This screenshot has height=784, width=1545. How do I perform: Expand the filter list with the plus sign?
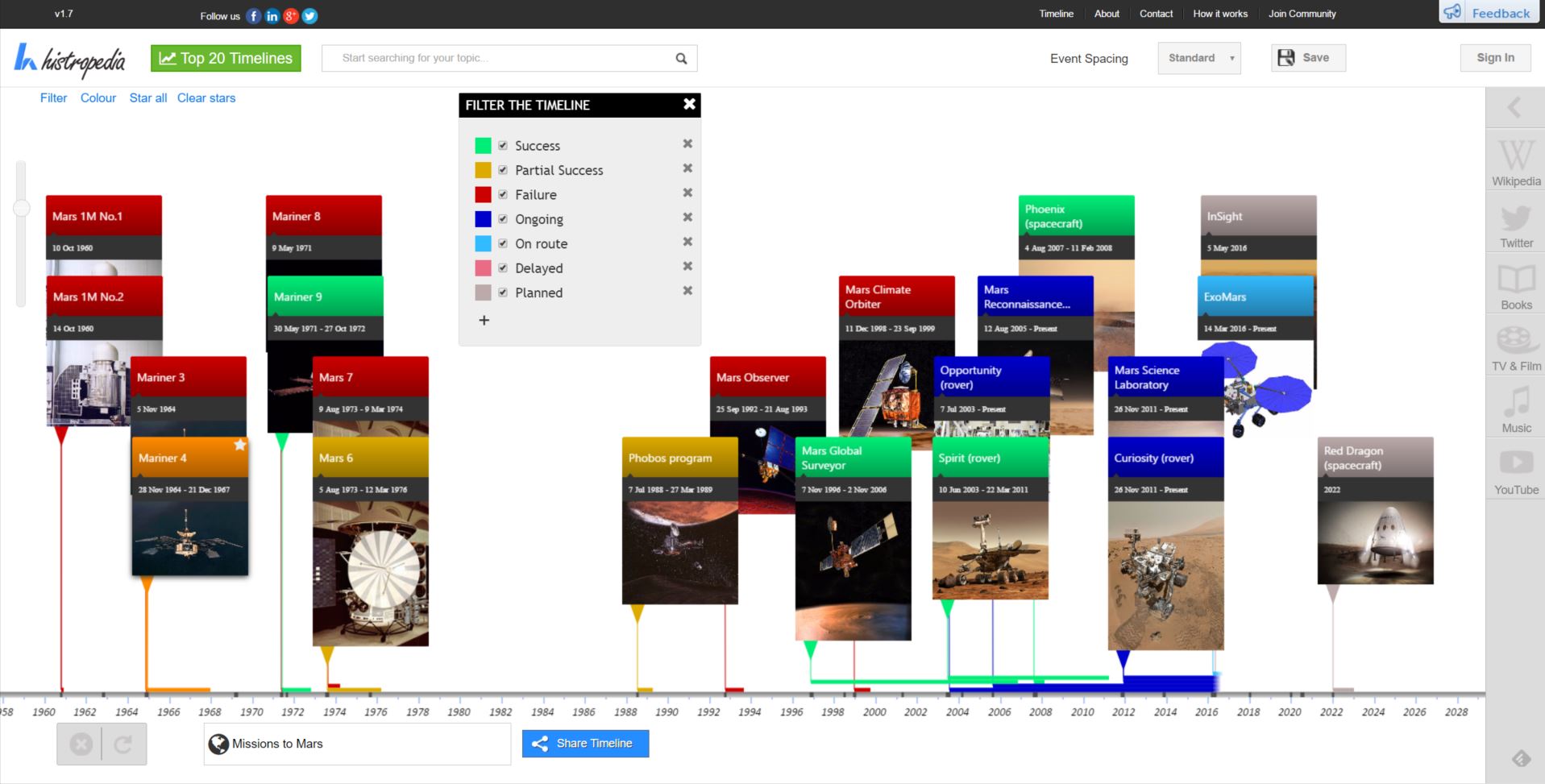(x=484, y=320)
